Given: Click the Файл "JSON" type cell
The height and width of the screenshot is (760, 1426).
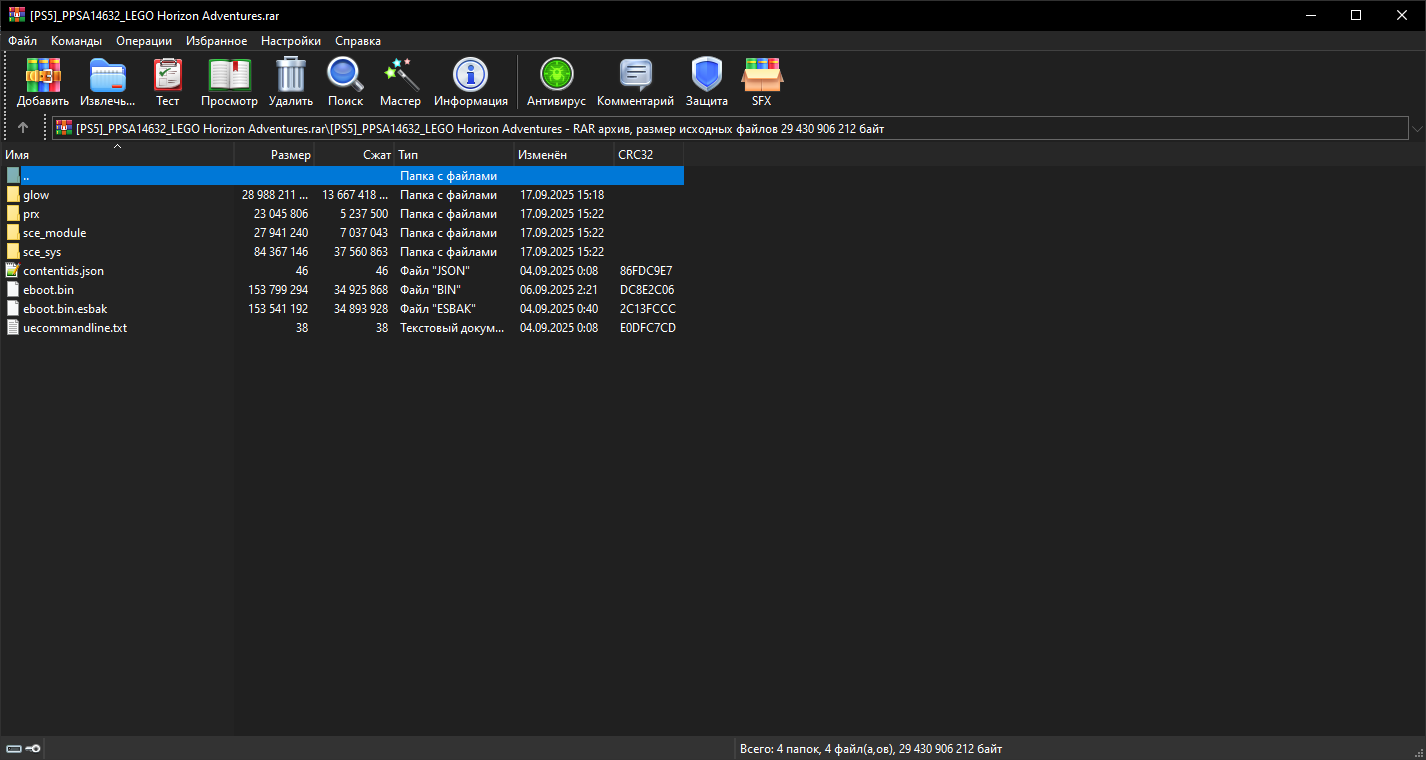Looking at the screenshot, I should (x=435, y=271).
